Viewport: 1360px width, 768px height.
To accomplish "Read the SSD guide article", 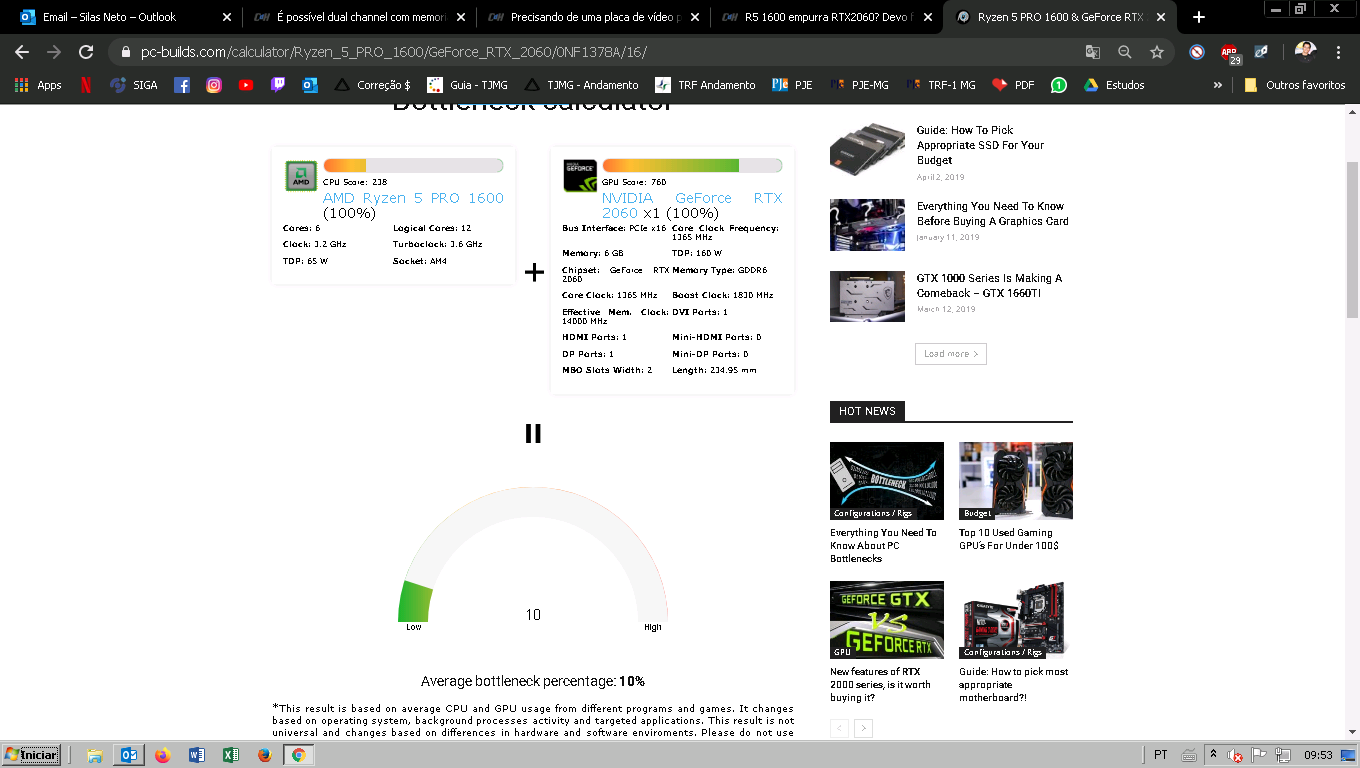I will click(x=980, y=145).
